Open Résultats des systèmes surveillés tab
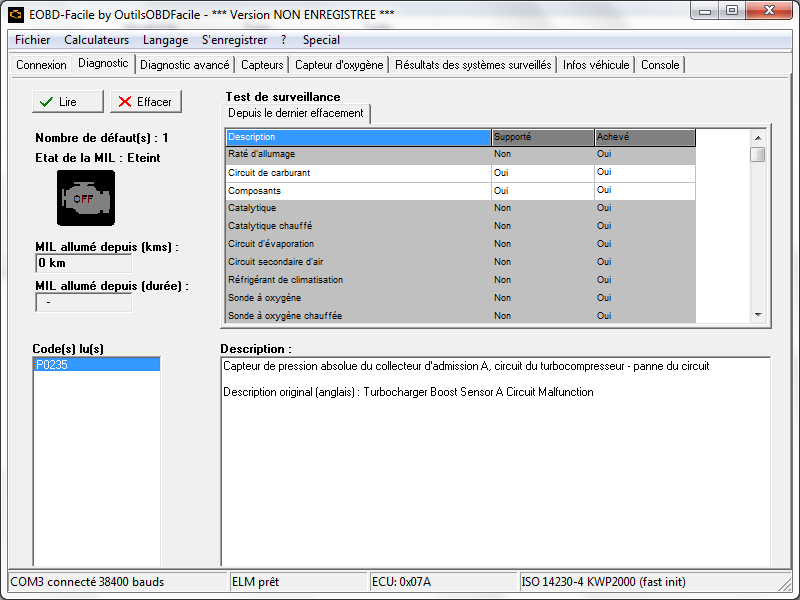 coord(473,65)
